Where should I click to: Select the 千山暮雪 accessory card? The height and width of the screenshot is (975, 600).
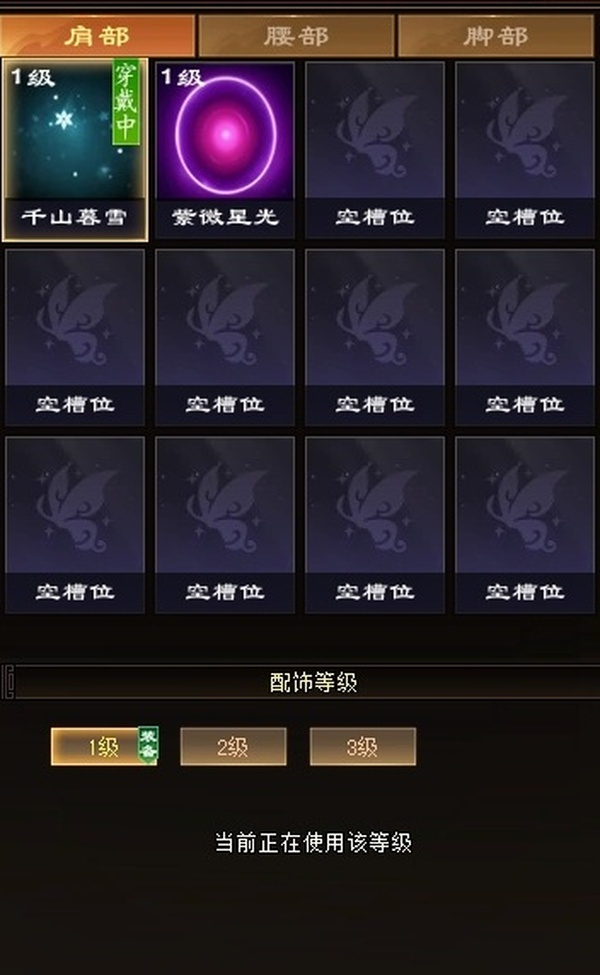(x=75, y=150)
